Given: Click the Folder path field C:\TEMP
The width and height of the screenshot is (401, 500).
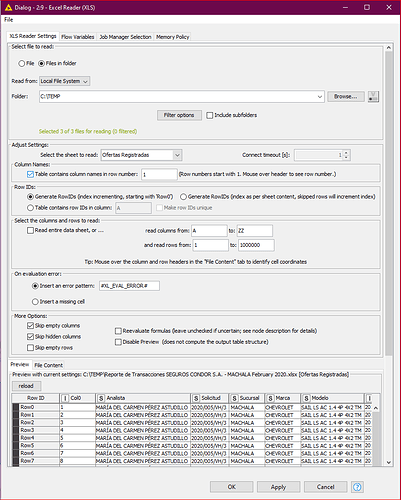Looking at the screenshot, I should coord(182,97).
